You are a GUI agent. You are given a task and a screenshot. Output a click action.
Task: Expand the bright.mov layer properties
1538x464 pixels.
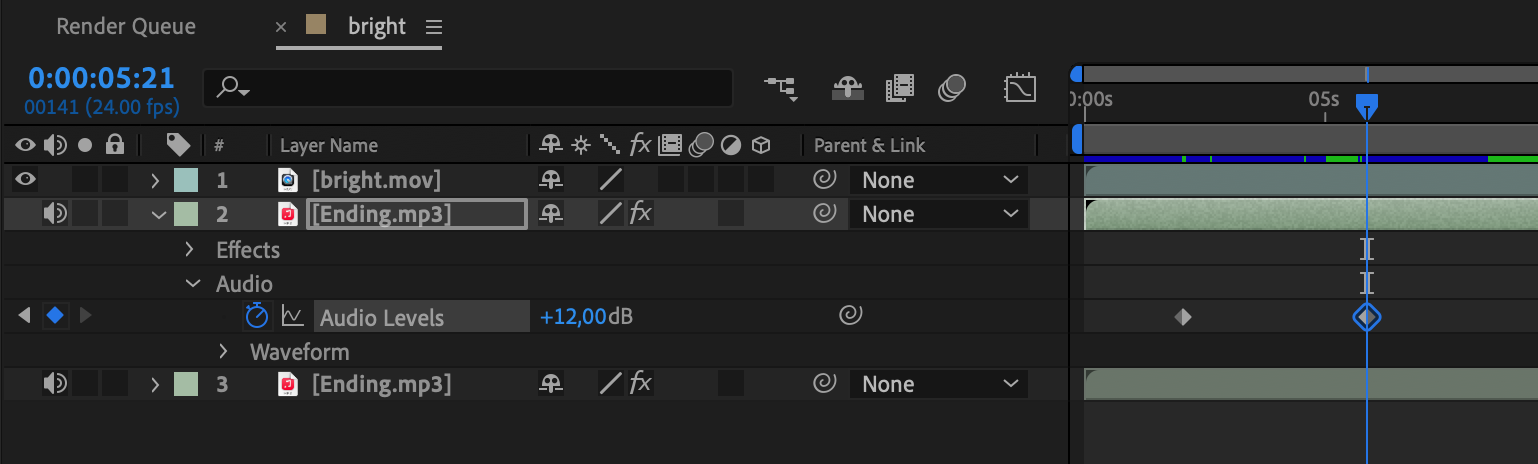155,181
